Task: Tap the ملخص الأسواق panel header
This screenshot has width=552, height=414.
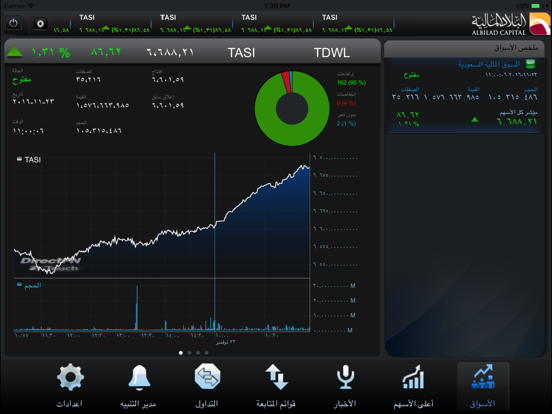Action: click(x=464, y=48)
